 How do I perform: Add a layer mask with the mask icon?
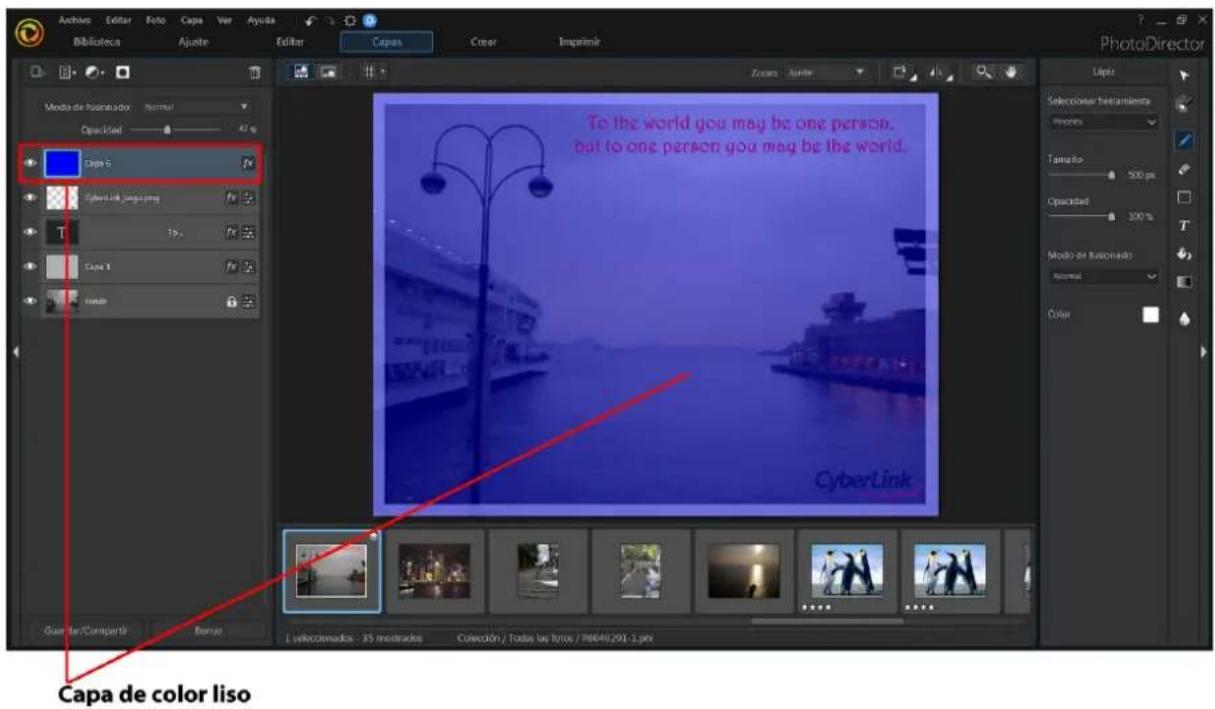click(x=124, y=73)
